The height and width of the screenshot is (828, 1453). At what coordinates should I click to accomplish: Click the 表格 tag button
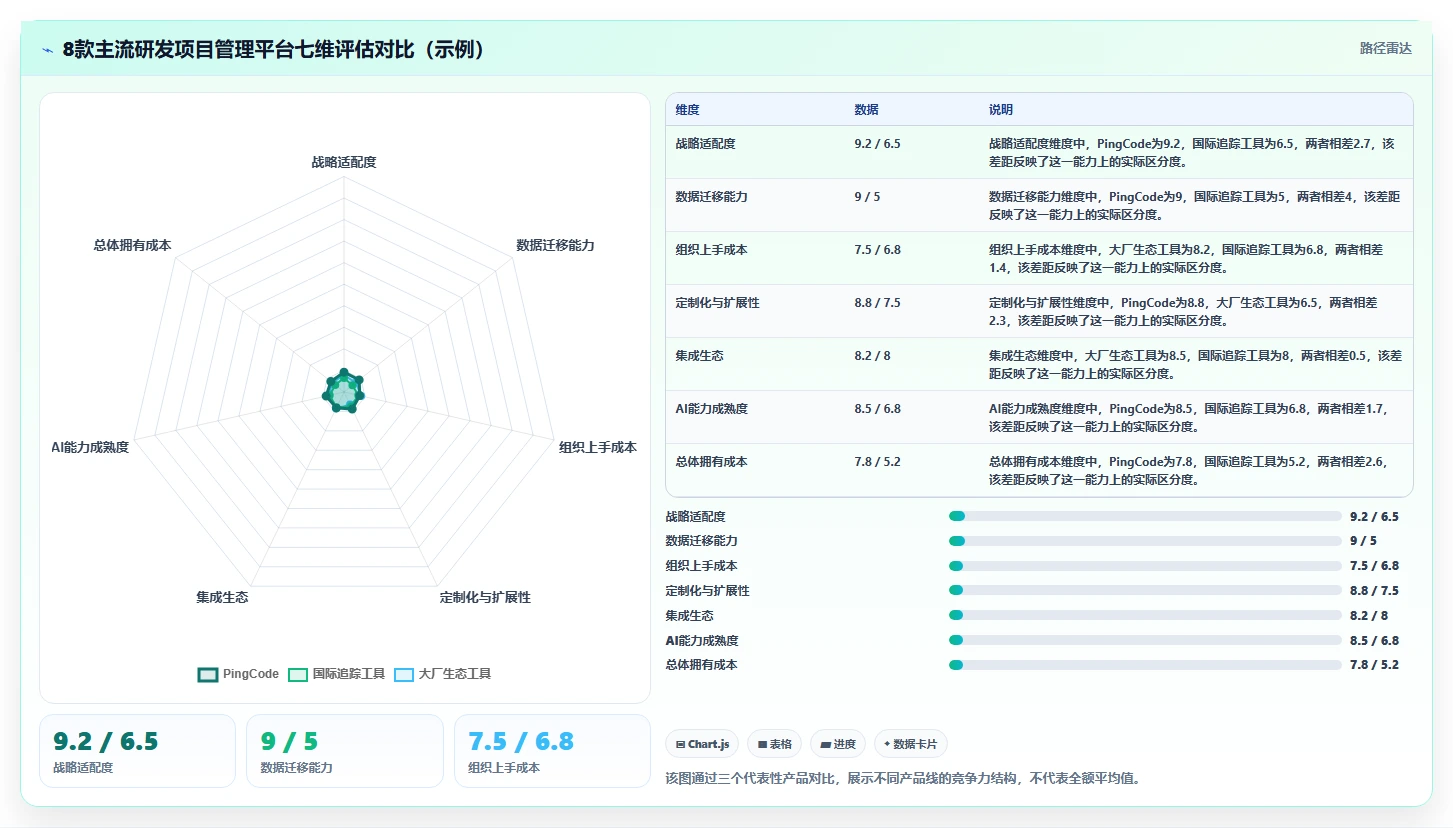775,744
